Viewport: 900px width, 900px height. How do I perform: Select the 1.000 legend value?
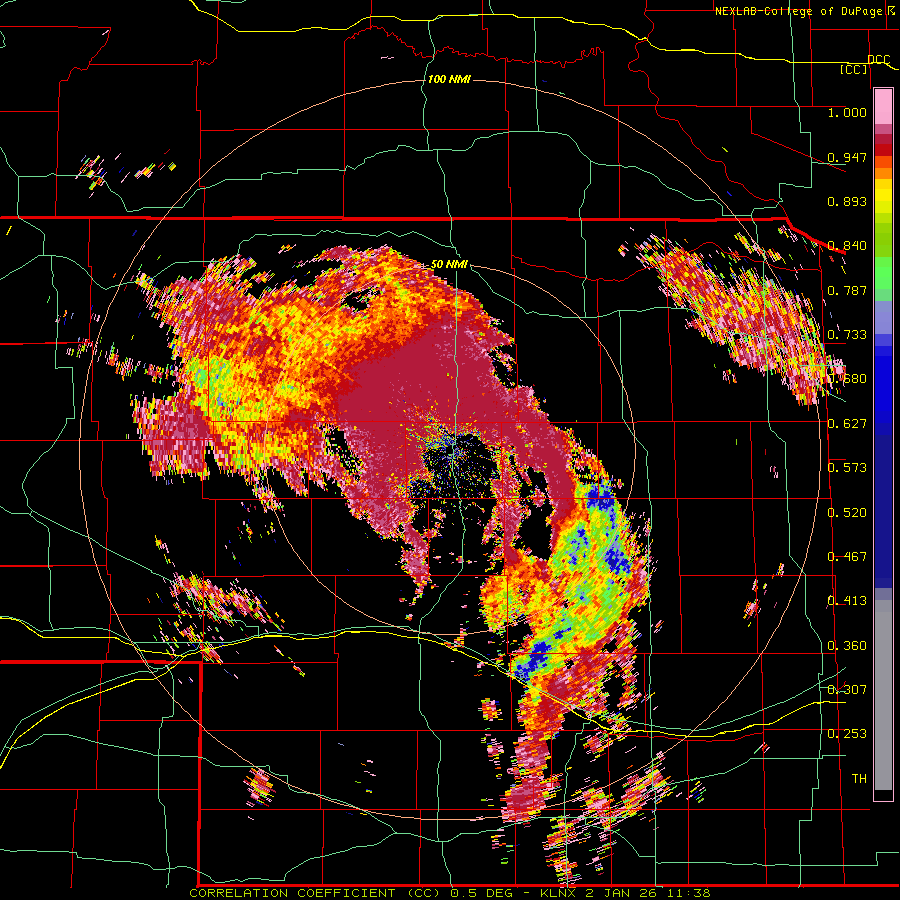[x=847, y=112]
